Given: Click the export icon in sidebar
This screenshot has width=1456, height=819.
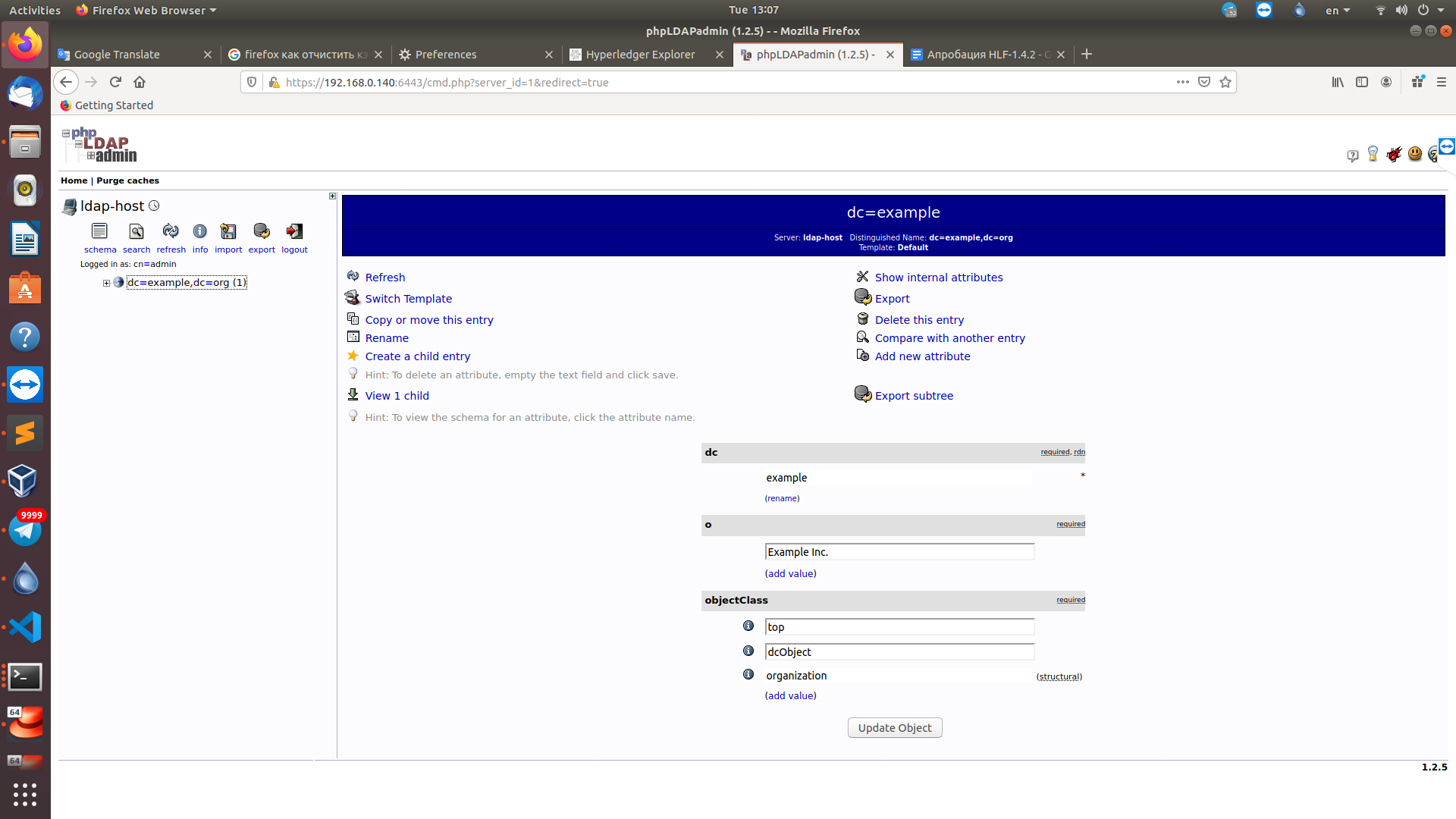Looking at the screenshot, I should (x=262, y=231).
